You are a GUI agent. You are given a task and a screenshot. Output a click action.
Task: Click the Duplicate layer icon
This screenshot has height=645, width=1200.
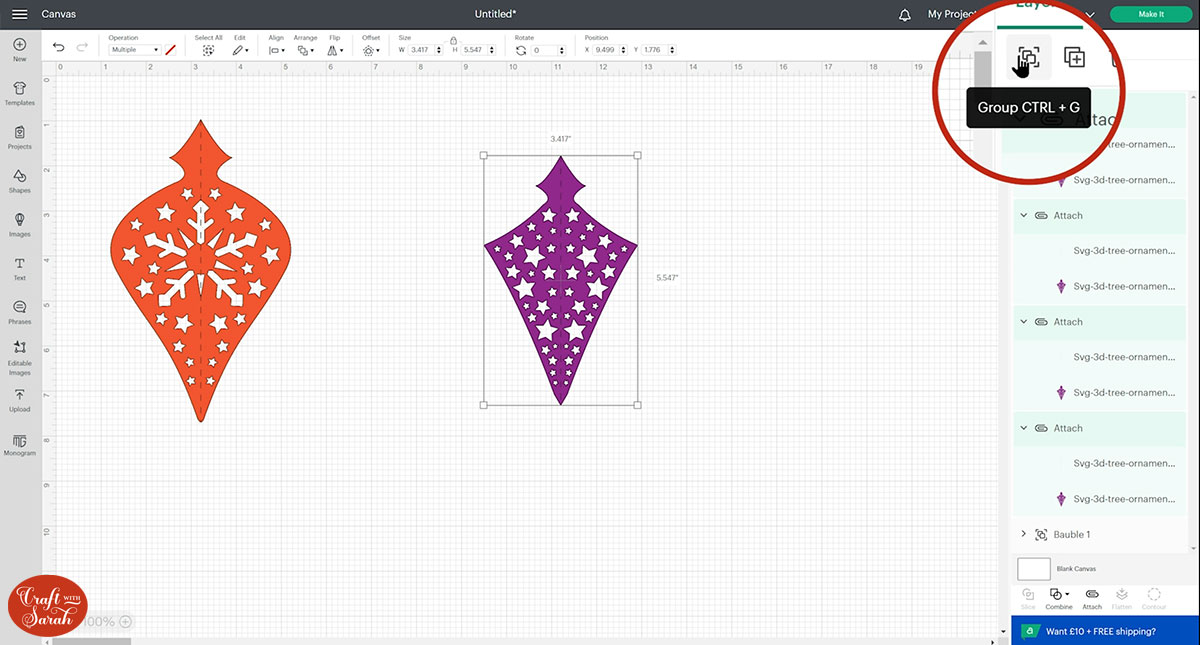click(x=1074, y=58)
